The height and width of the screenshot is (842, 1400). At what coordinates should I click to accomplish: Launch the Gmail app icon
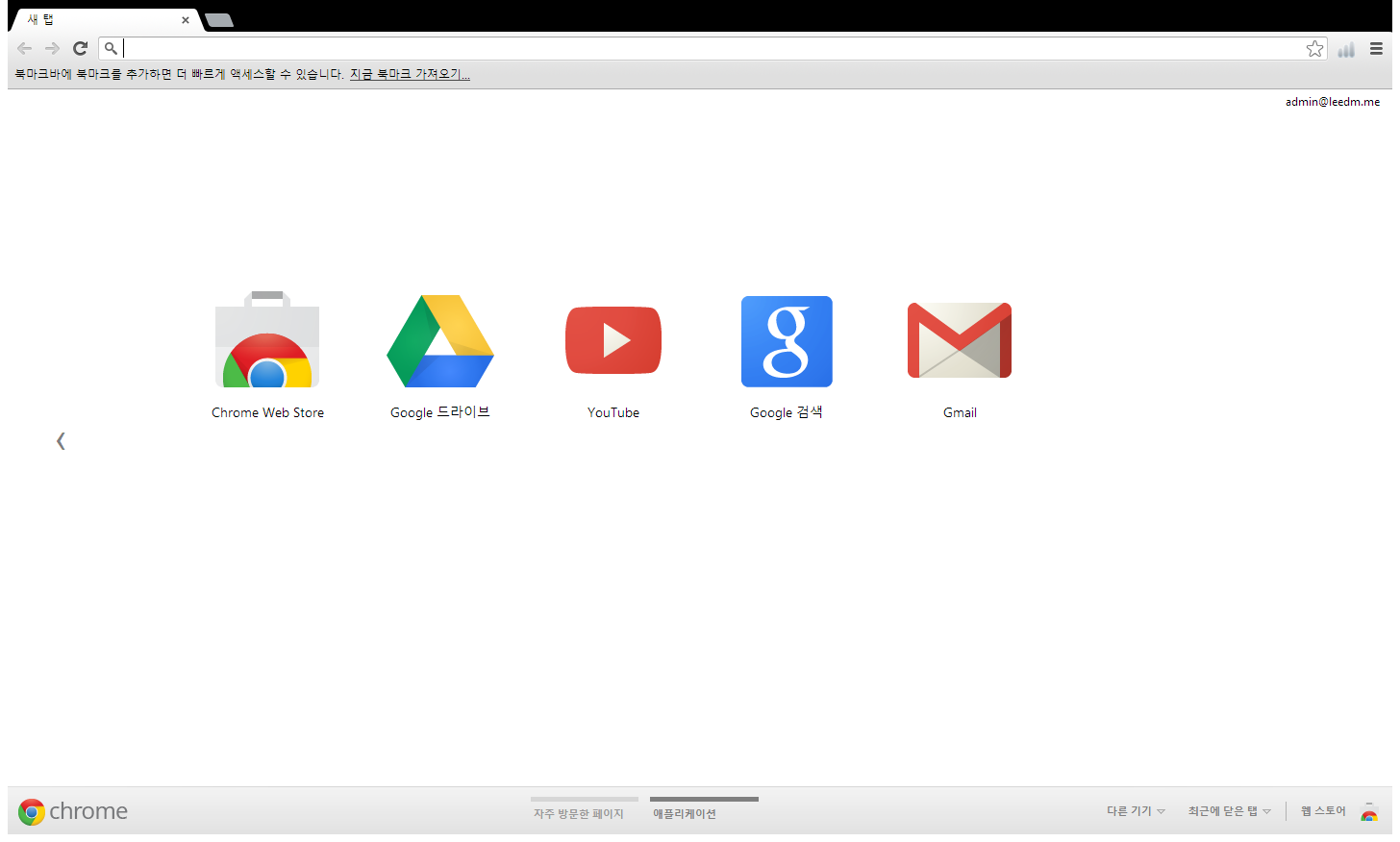coord(960,340)
